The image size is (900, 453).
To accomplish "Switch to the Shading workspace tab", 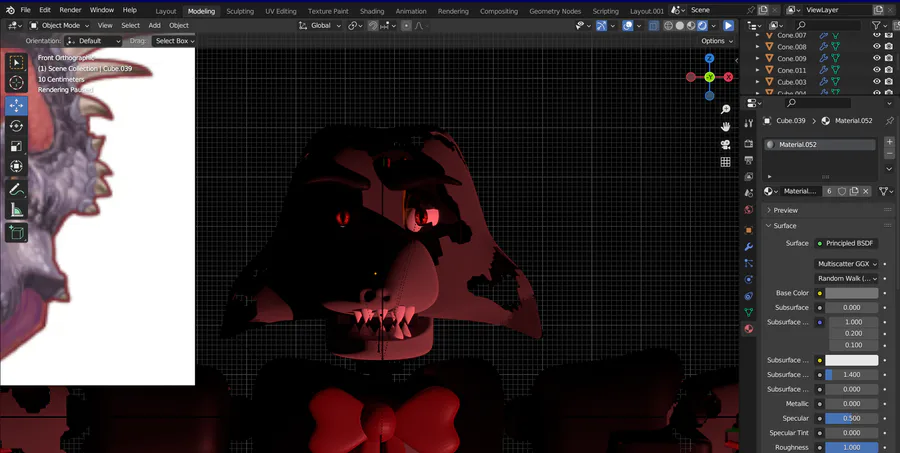I will [x=372, y=11].
